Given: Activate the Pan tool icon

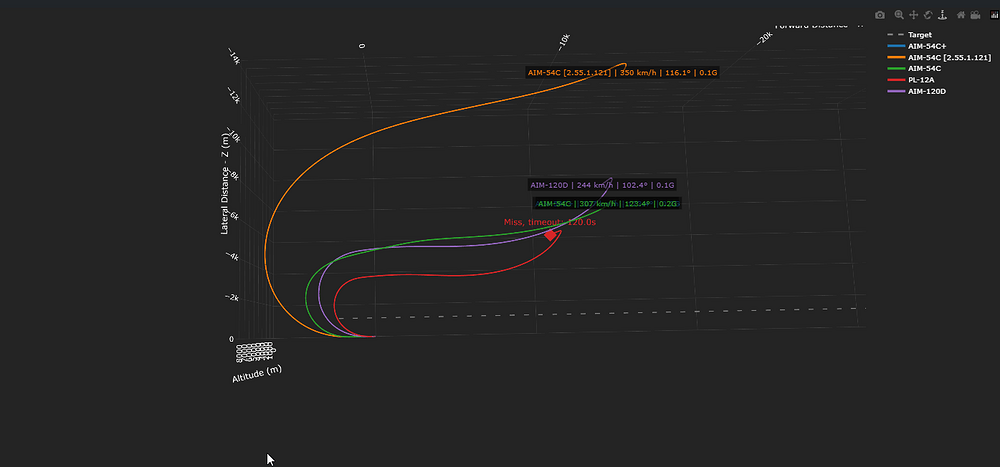Looking at the screenshot, I should point(913,15).
